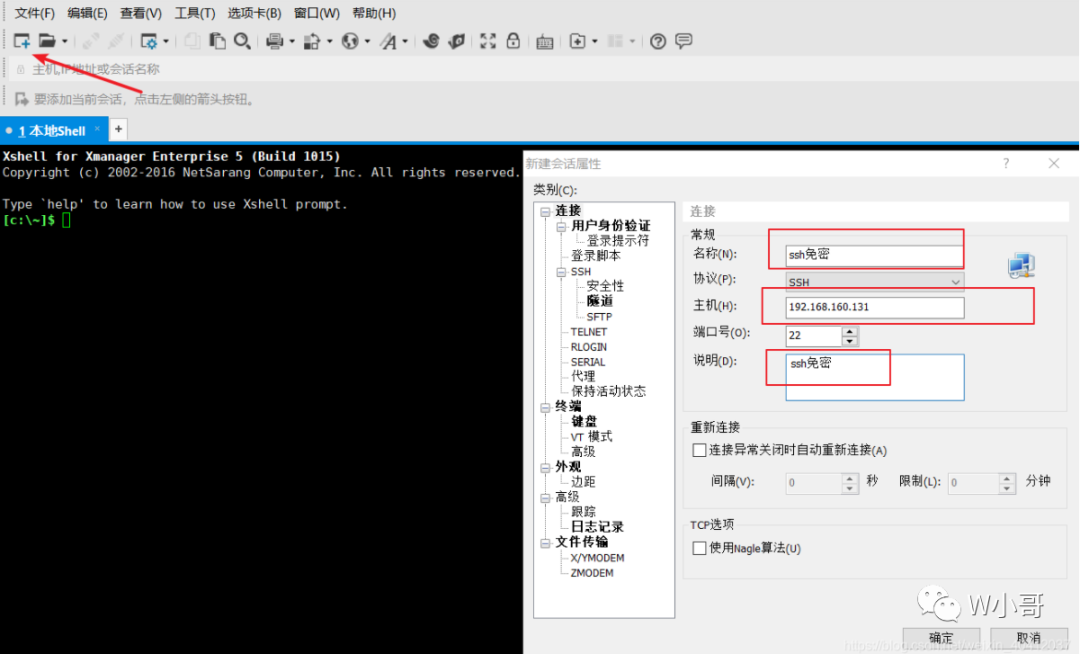
Task: Click the 取消 button
Action: coord(1028,638)
